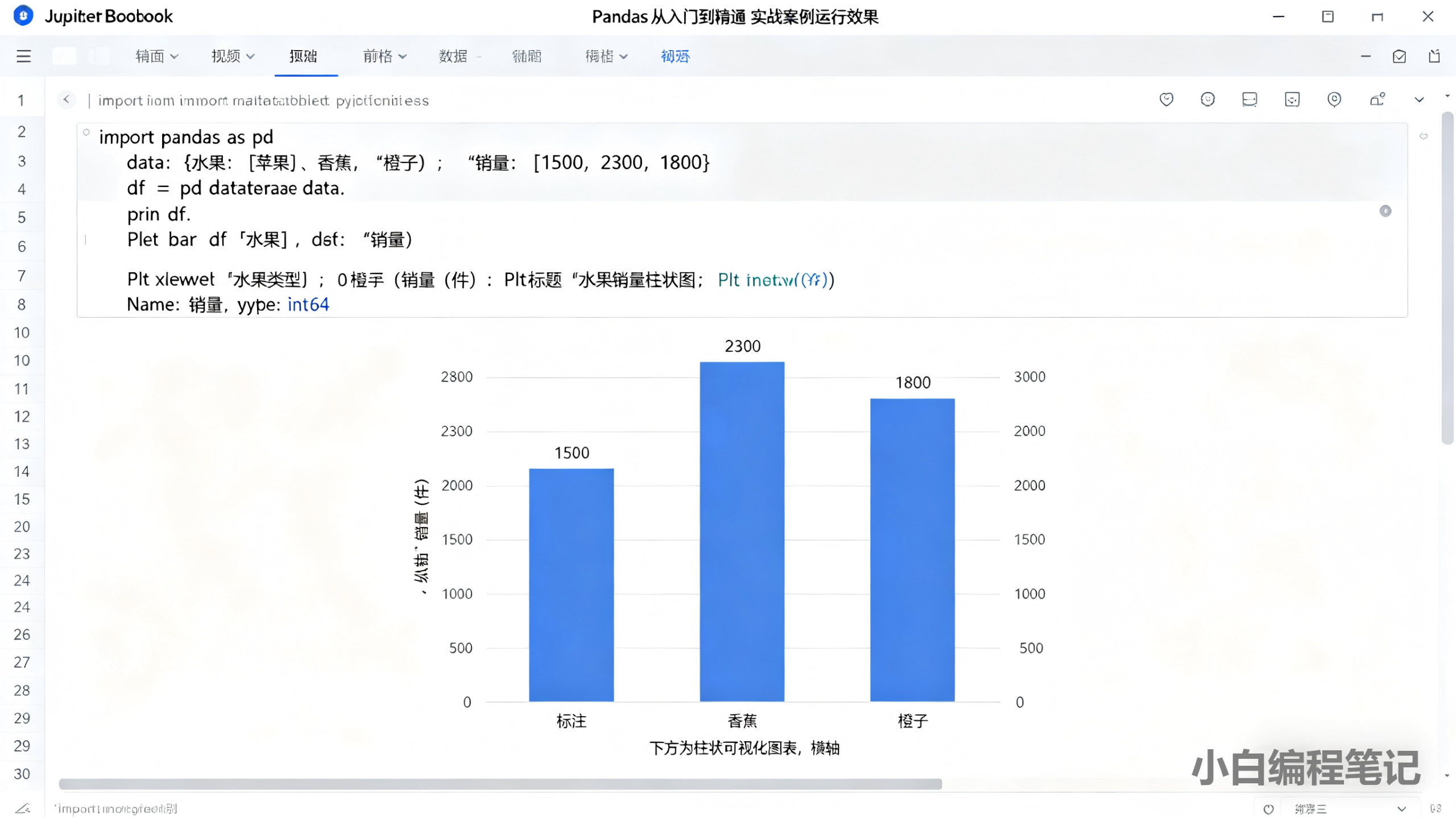Select the smiley face icon above the cell
Viewport: 1456px width, 818px height.
click(x=1208, y=99)
